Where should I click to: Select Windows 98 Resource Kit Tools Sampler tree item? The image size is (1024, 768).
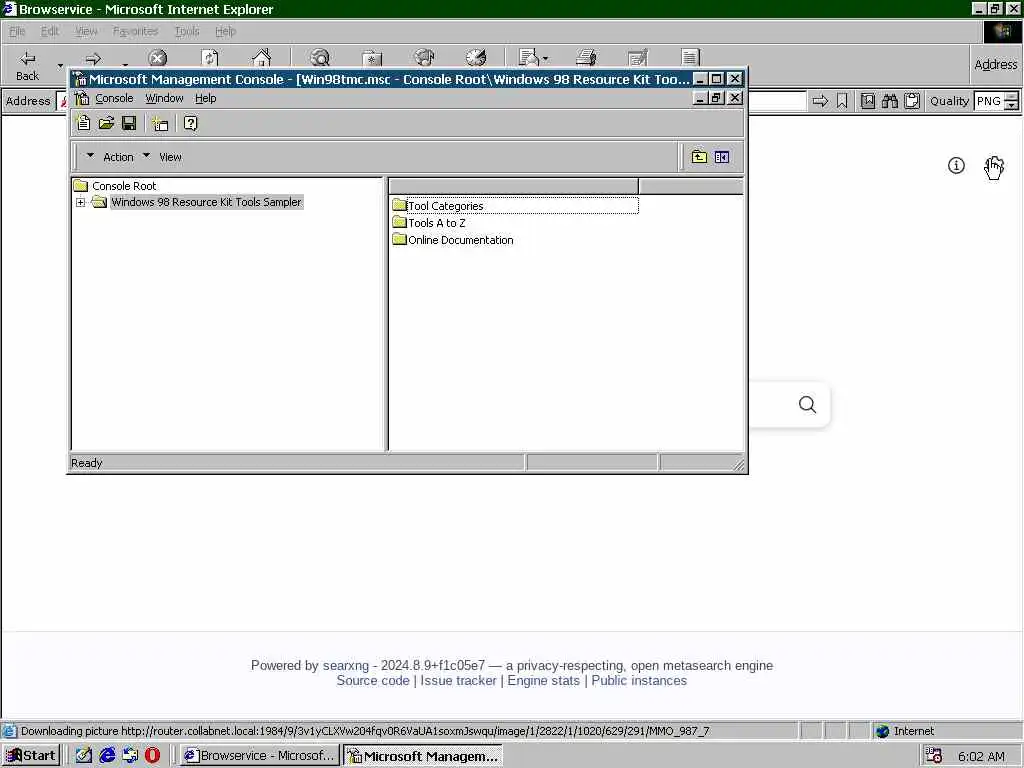tap(206, 202)
